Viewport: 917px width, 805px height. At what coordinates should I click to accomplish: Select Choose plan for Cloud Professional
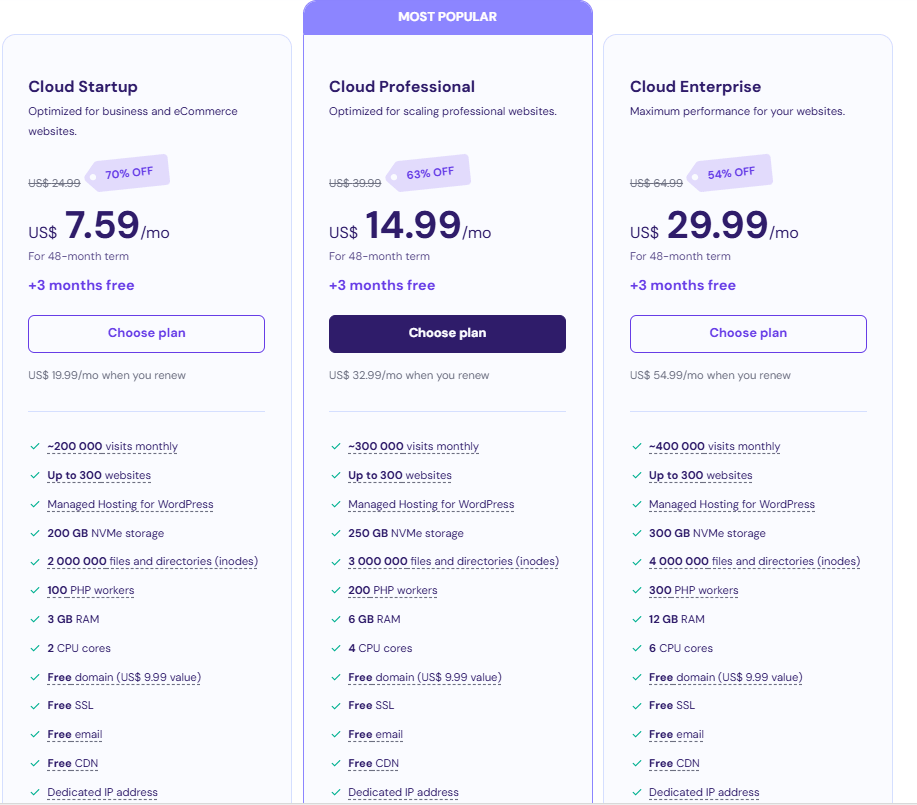(x=447, y=333)
